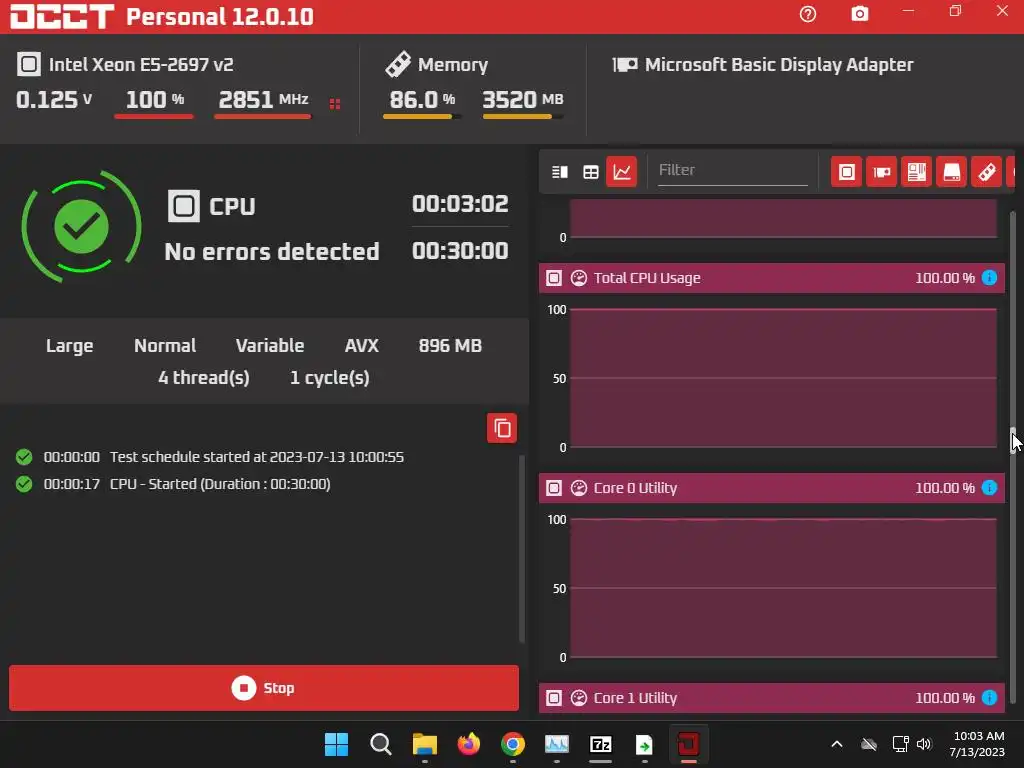Screen dimensions: 1024x768
Task: Click the AVX instruction set setting
Action: click(x=361, y=345)
